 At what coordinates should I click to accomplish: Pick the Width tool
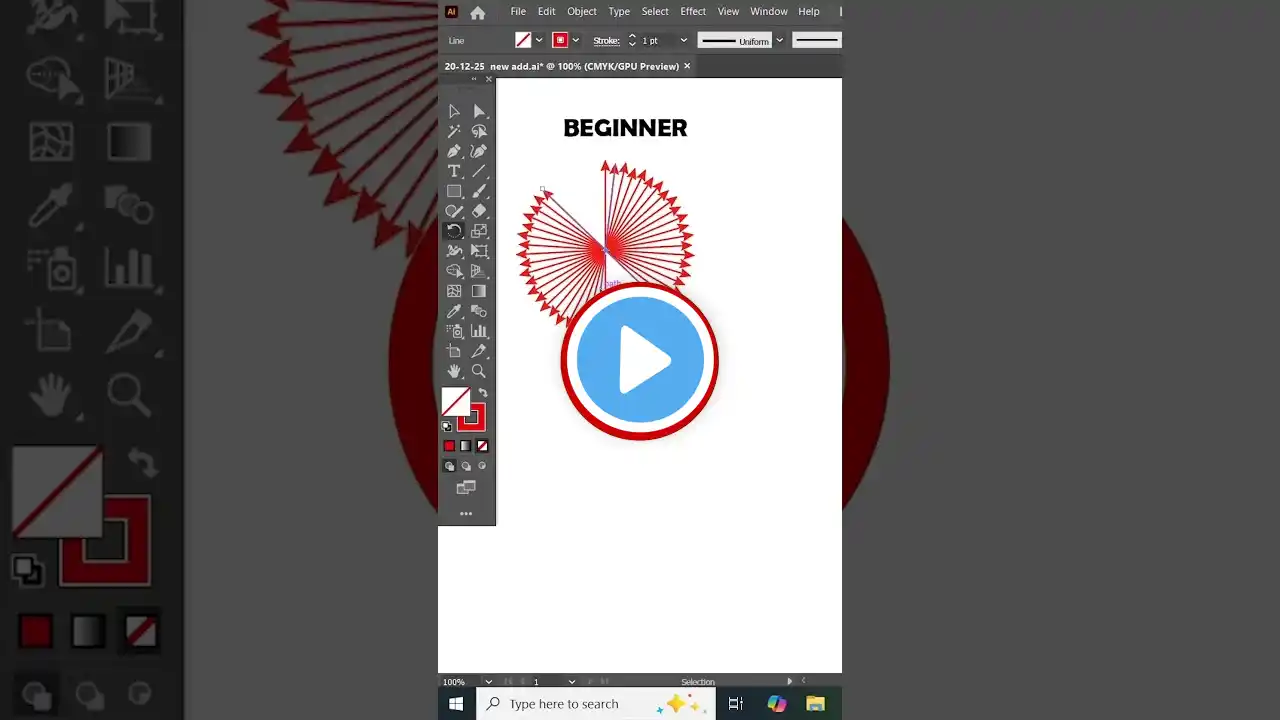454,251
